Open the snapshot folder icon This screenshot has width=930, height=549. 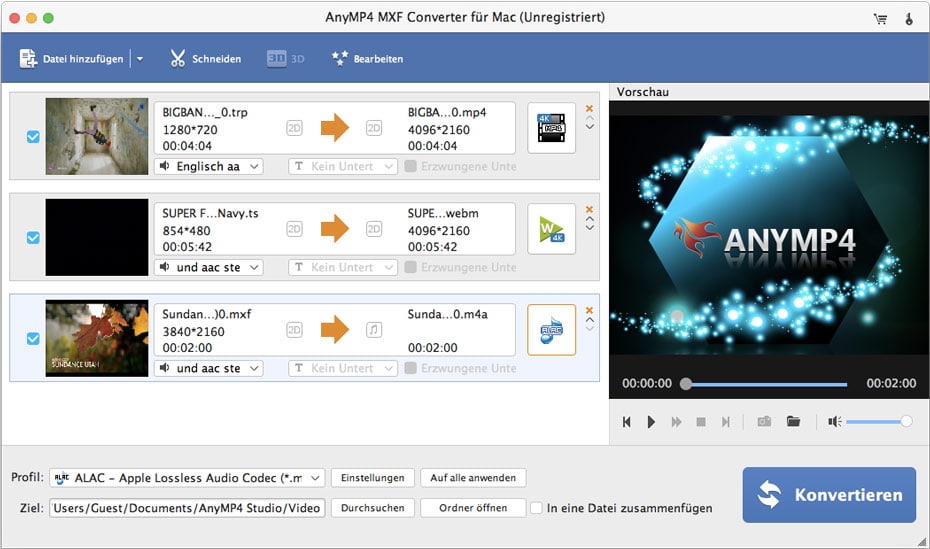tap(793, 422)
